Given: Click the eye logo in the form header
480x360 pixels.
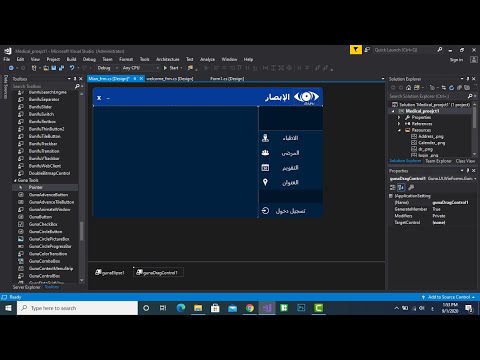Looking at the screenshot, I should (306, 97).
